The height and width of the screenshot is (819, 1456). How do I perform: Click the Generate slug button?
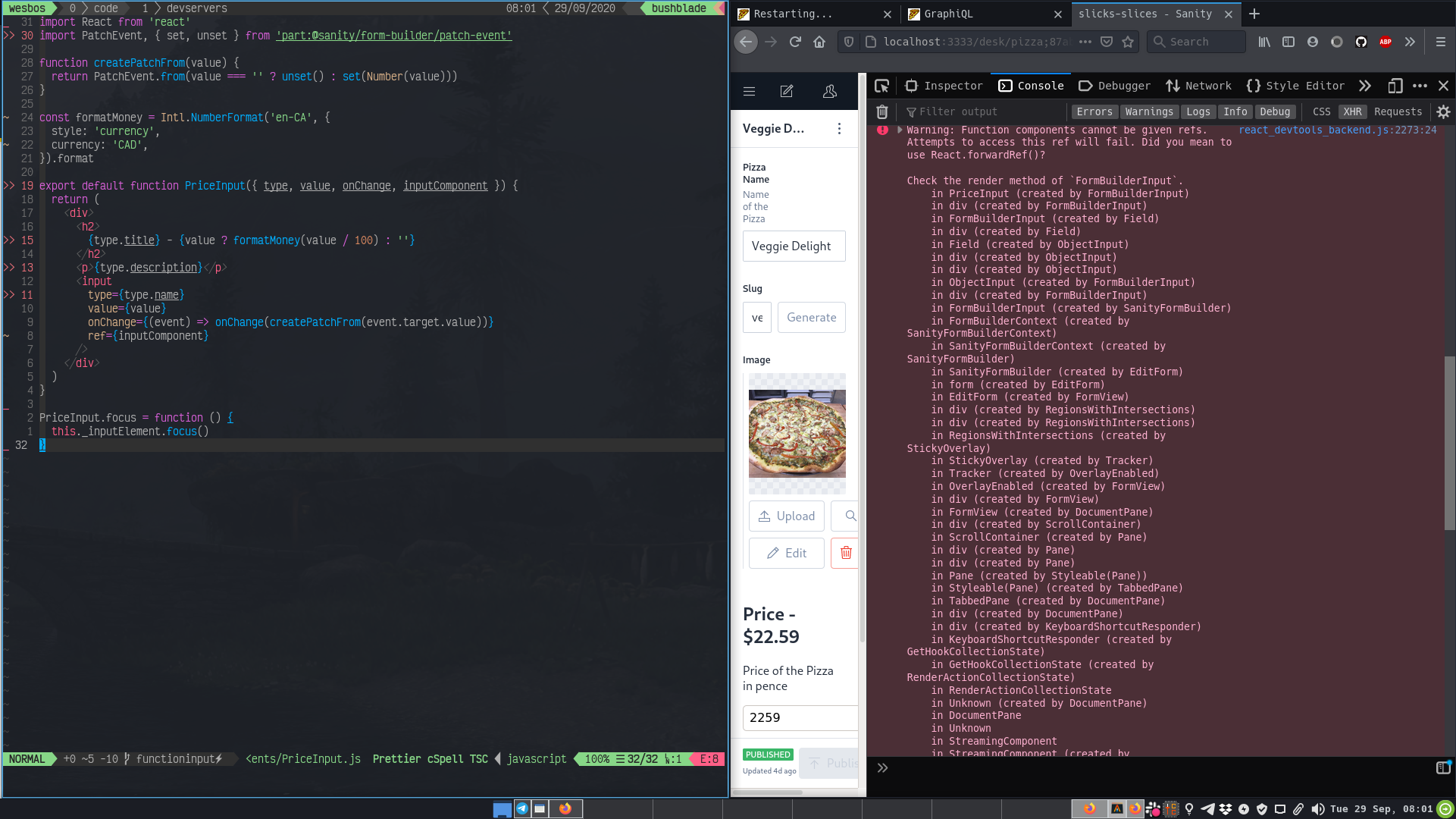tap(811, 317)
